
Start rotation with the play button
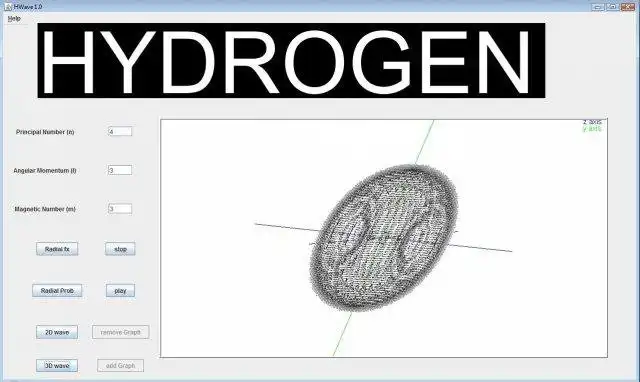coord(120,291)
